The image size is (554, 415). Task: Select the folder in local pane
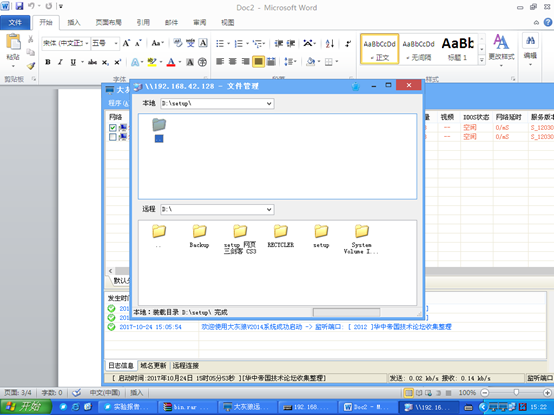click(159, 130)
